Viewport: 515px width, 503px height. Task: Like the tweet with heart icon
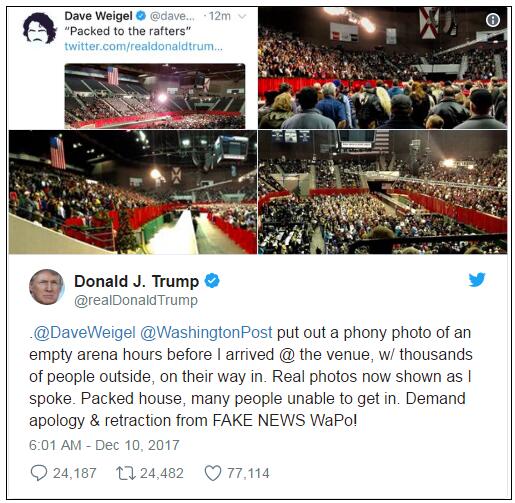pyautogui.click(x=213, y=473)
